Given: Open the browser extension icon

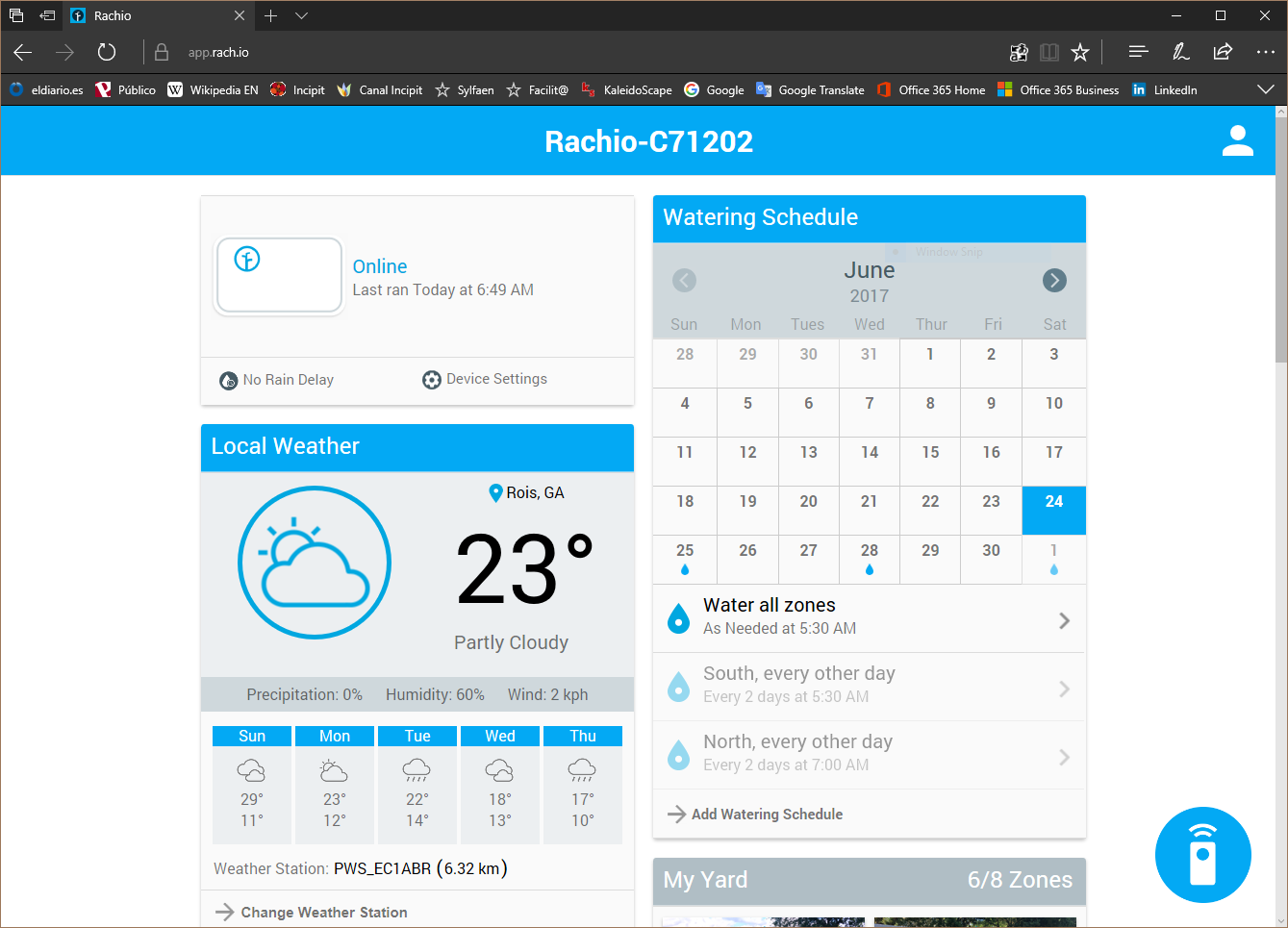Looking at the screenshot, I should pos(1019,52).
